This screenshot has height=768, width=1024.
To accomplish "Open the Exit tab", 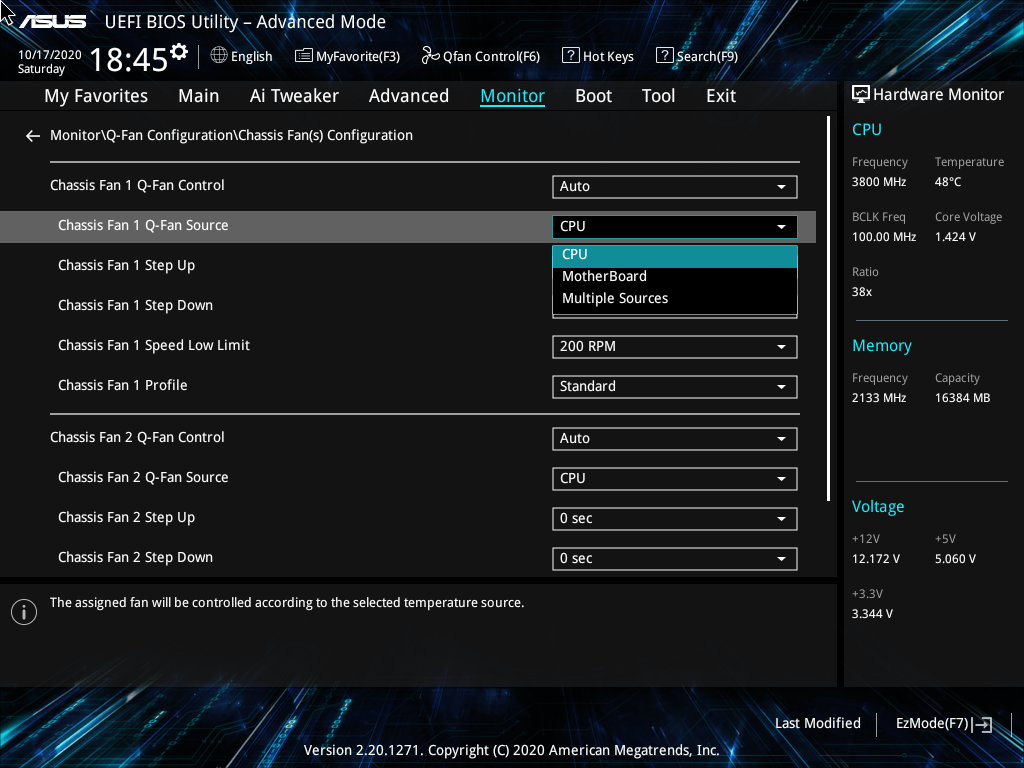I will point(721,96).
